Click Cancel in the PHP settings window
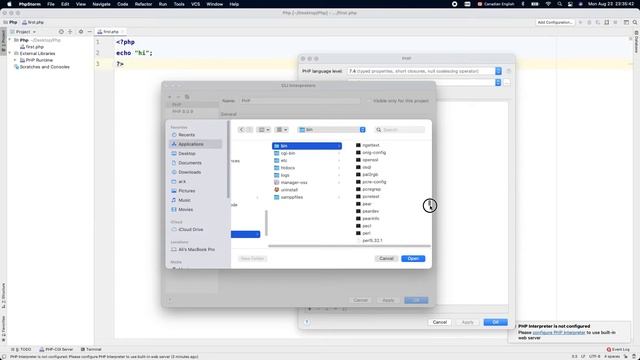 [440, 322]
